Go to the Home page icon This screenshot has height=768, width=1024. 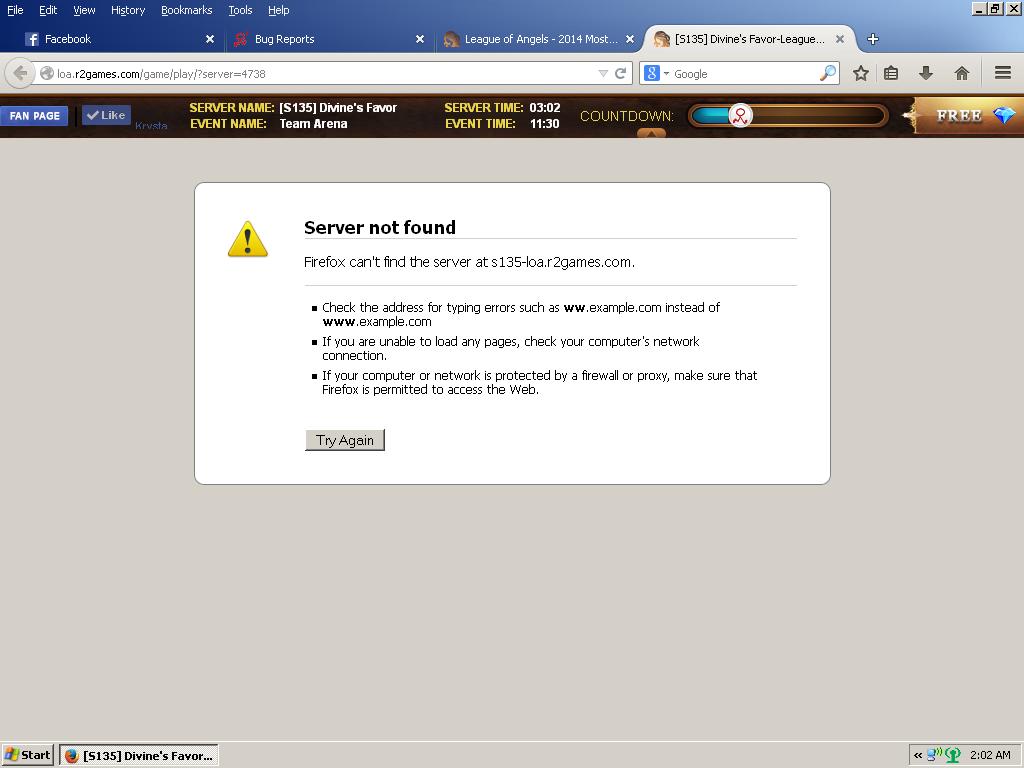click(961, 73)
